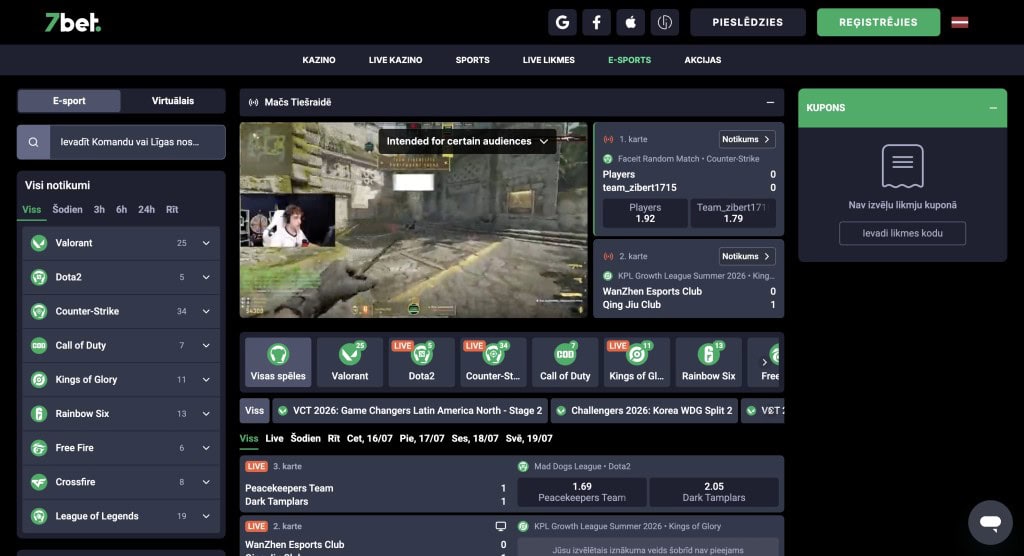
Task: Bet on Team_zibert171 at odds 1.79
Action: [733, 213]
